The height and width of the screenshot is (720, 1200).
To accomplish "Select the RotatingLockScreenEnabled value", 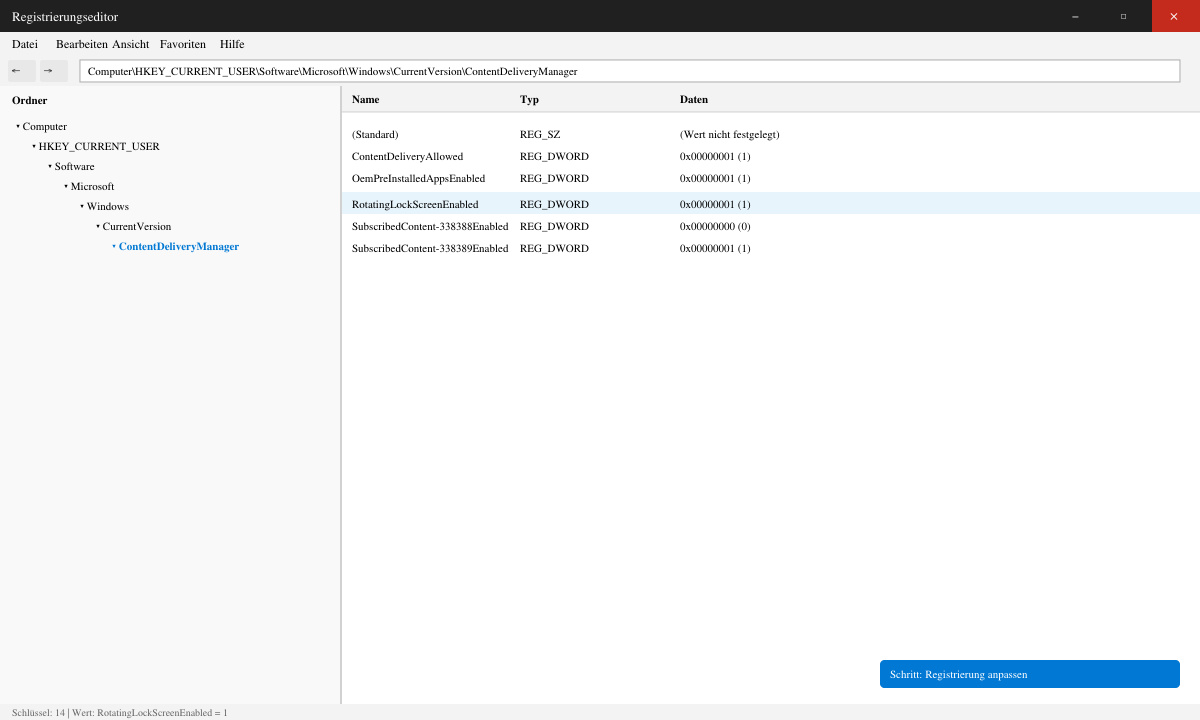I will coord(415,204).
